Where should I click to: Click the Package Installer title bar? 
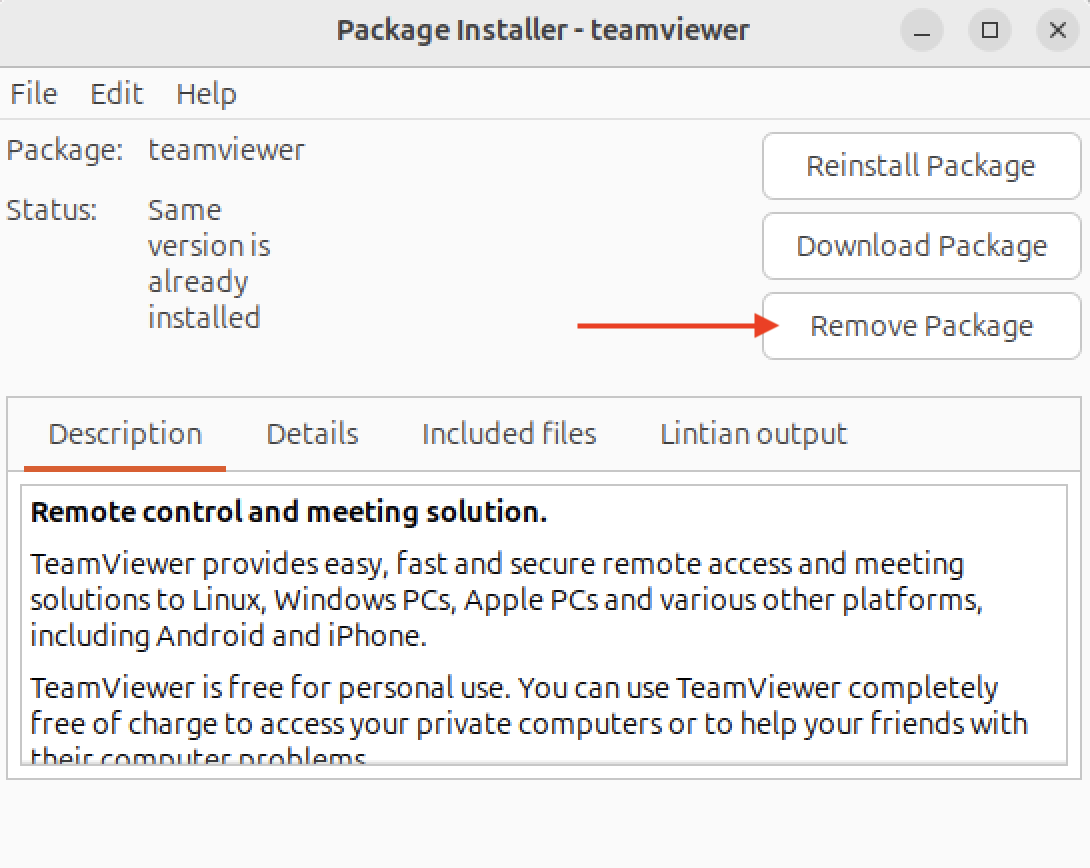coord(543,30)
